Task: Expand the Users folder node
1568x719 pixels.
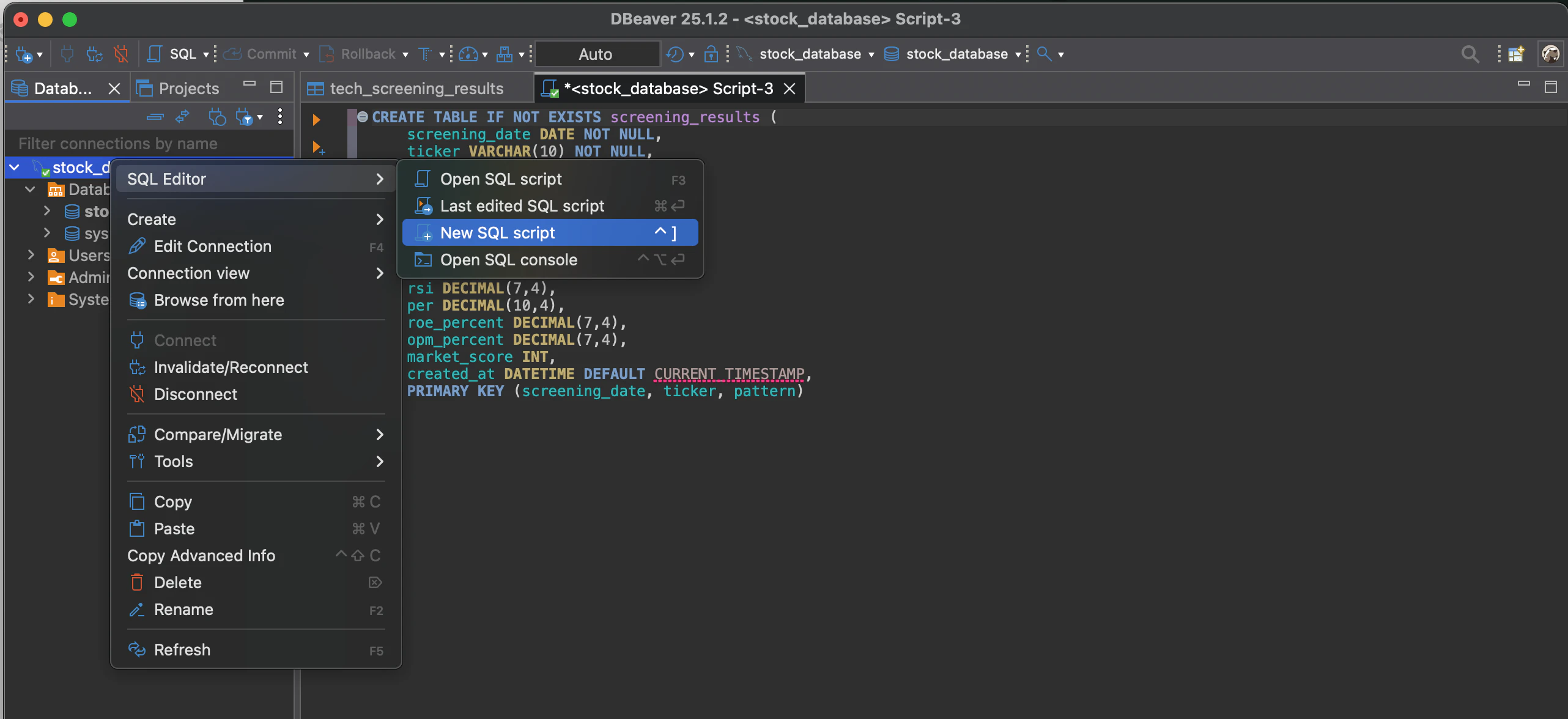Action: click(31, 255)
